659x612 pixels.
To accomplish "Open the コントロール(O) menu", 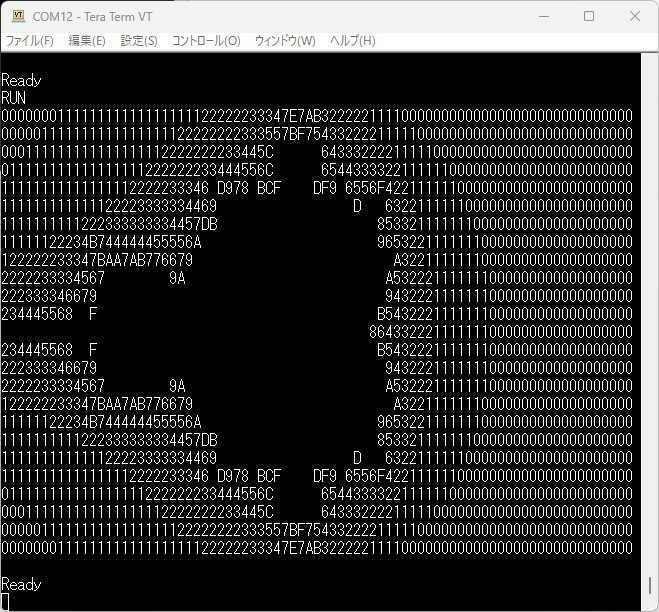I will [206, 41].
